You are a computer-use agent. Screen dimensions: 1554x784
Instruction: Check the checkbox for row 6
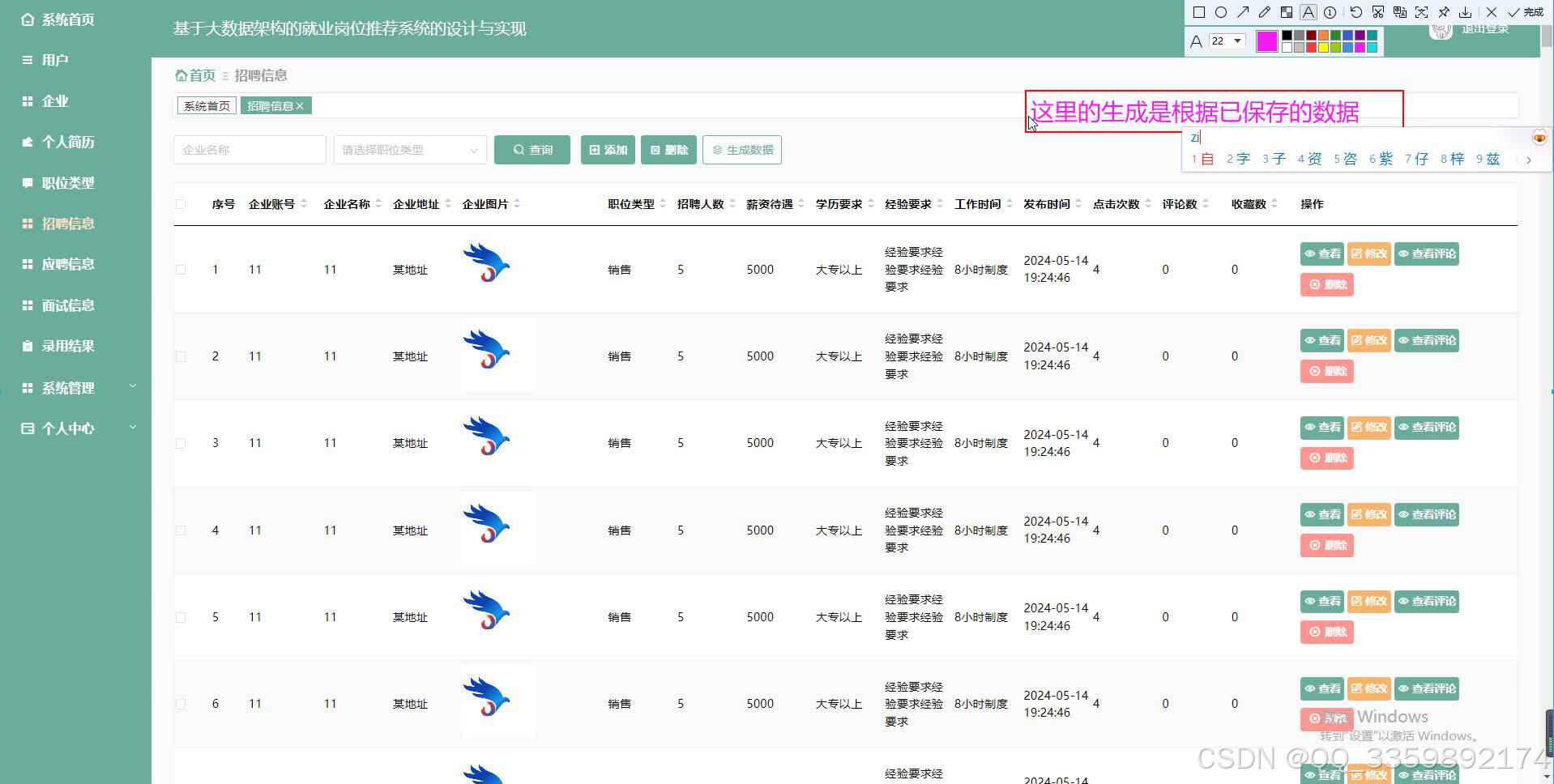[x=181, y=704]
